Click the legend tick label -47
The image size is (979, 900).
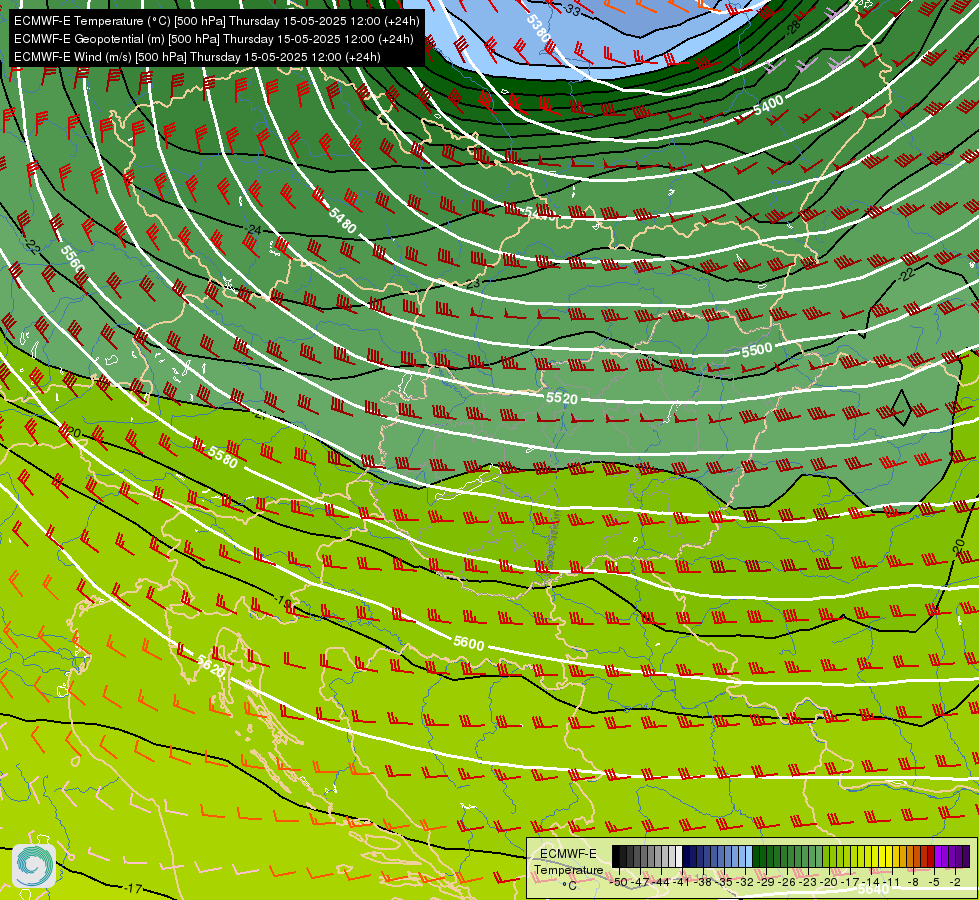coord(640,882)
